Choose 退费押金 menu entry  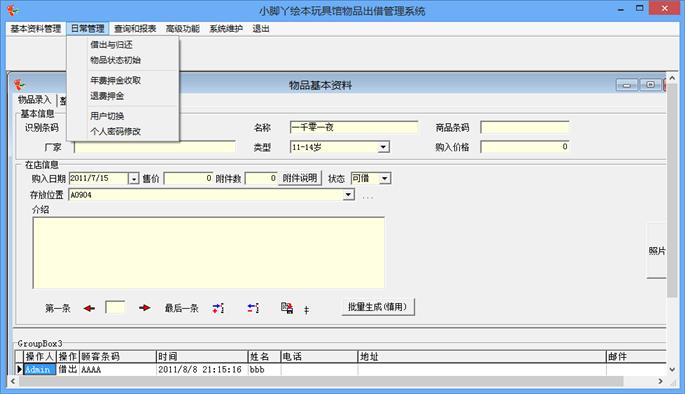tap(107, 96)
